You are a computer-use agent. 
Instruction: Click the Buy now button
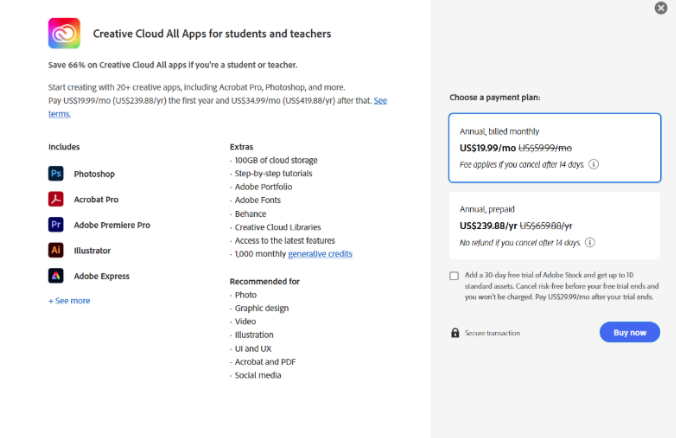pyautogui.click(x=629, y=332)
